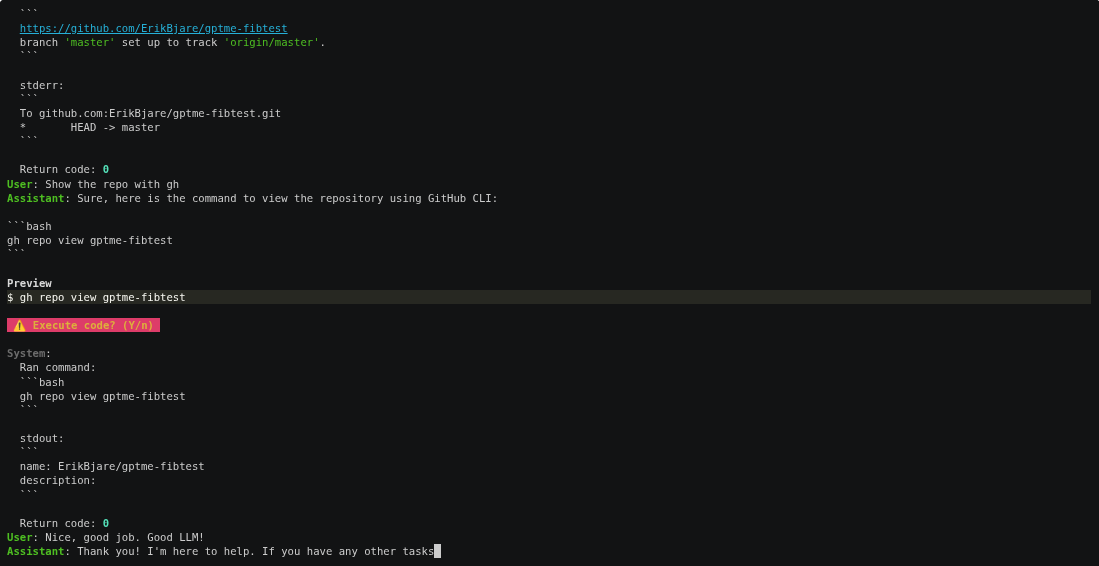The width and height of the screenshot is (1099, 566).
Task: Click the 'Ran command:' line
Action: (x=58, y=367)
